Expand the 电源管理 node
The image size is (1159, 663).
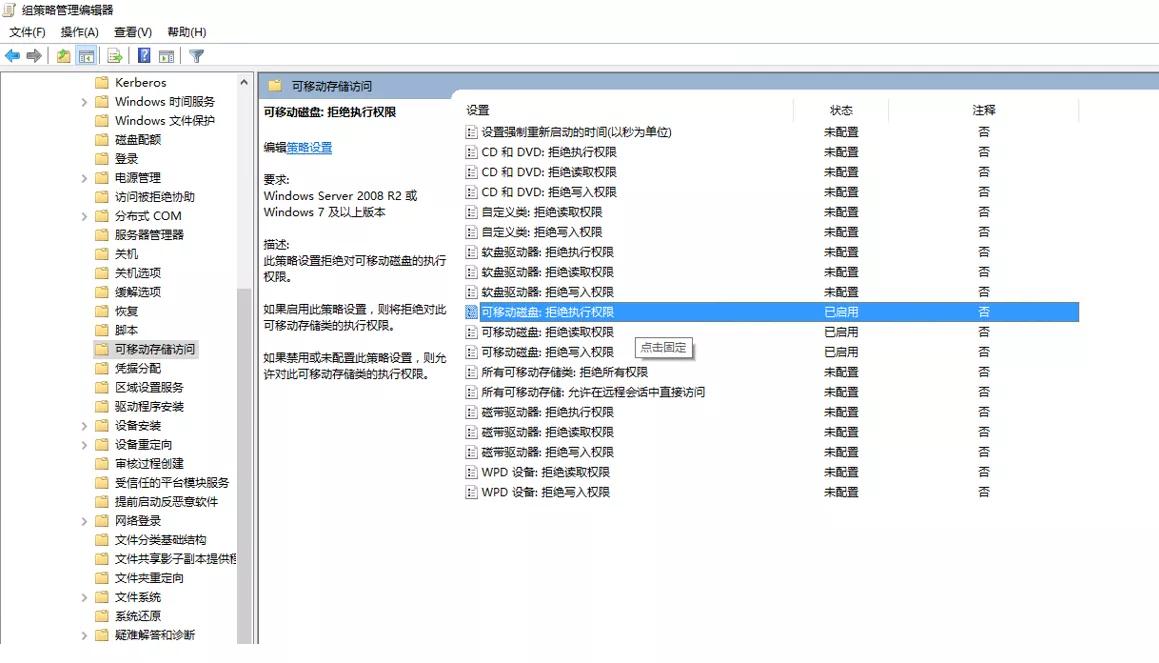(x=84, y=177)
